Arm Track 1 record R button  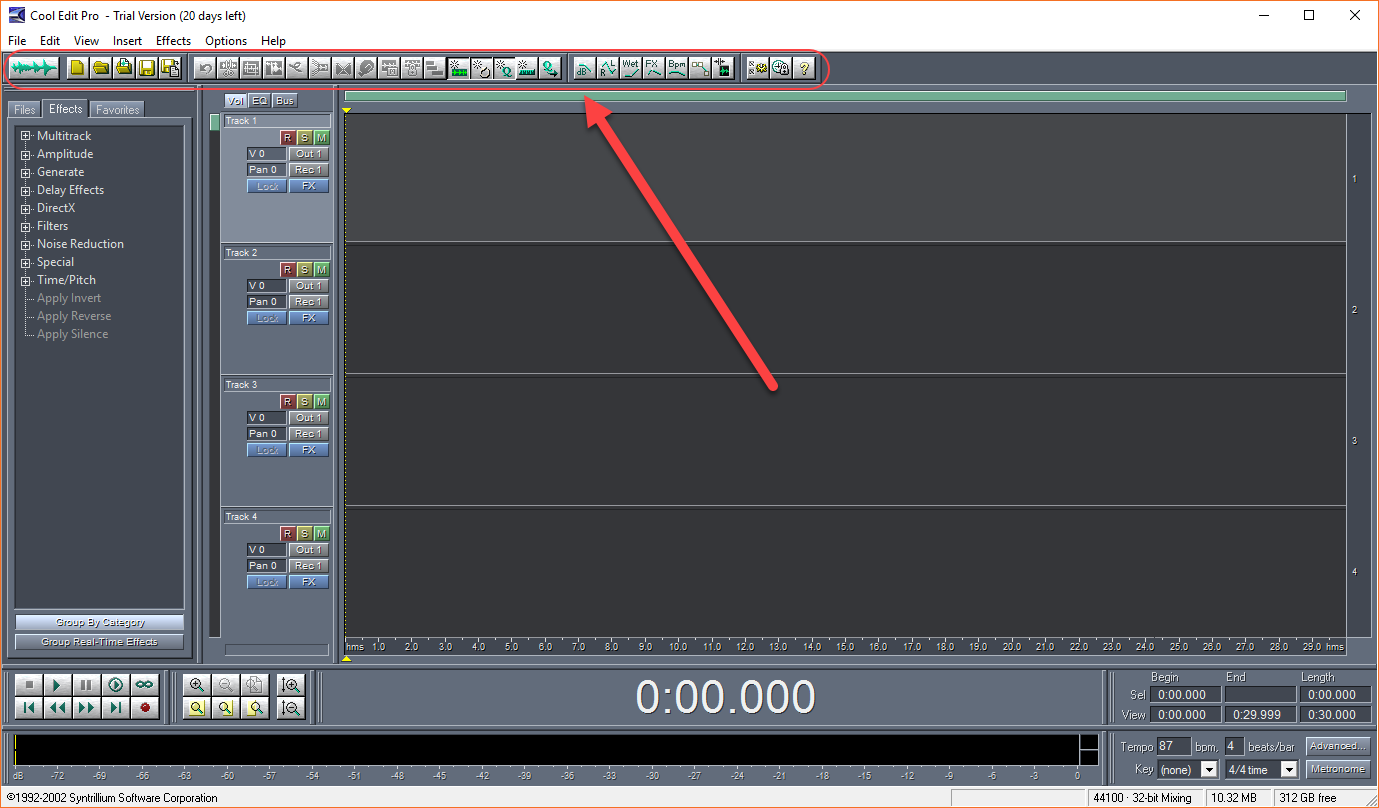point(287,137)
